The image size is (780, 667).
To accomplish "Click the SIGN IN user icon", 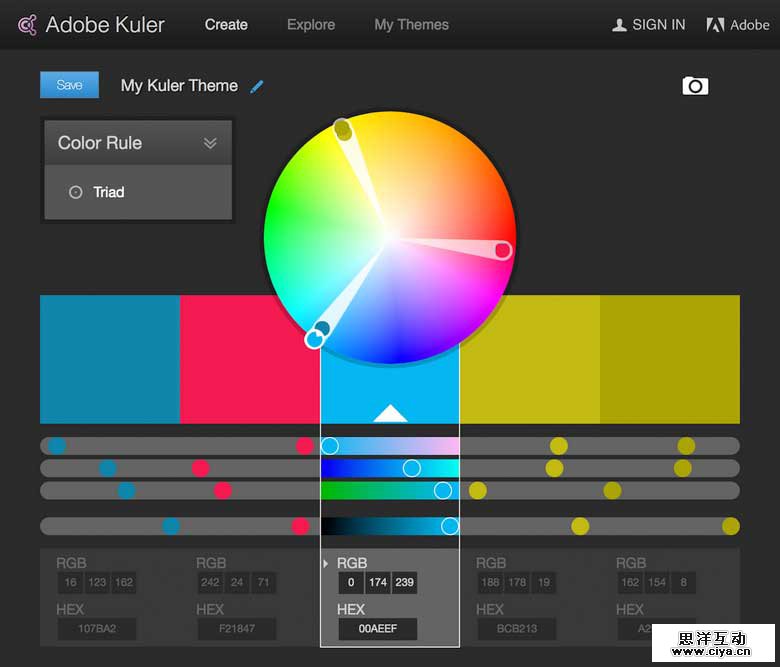I will pos(619,25).
